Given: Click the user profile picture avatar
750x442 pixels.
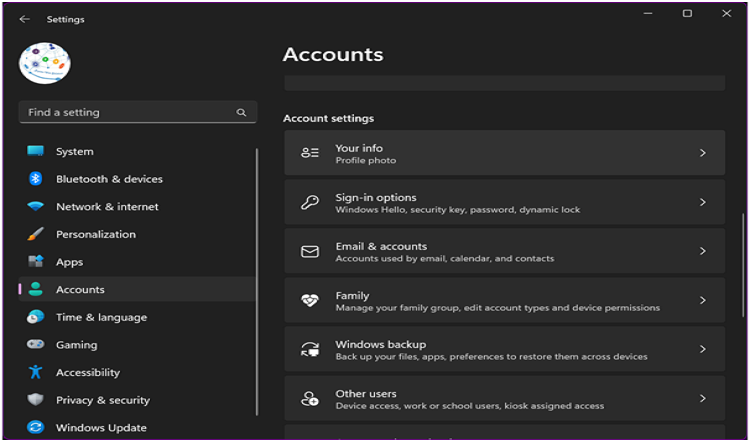Looking at the screenshot, I should click(x=45, y=63).
